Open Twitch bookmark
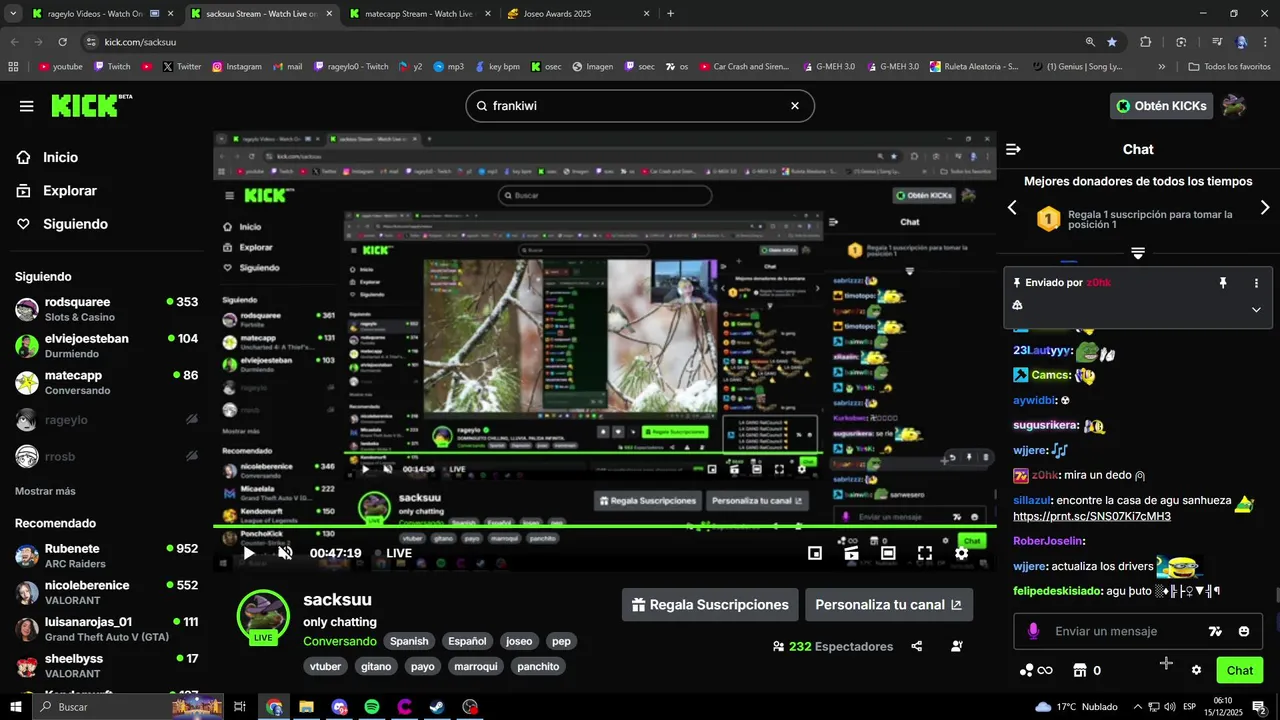 coord(112,66)
